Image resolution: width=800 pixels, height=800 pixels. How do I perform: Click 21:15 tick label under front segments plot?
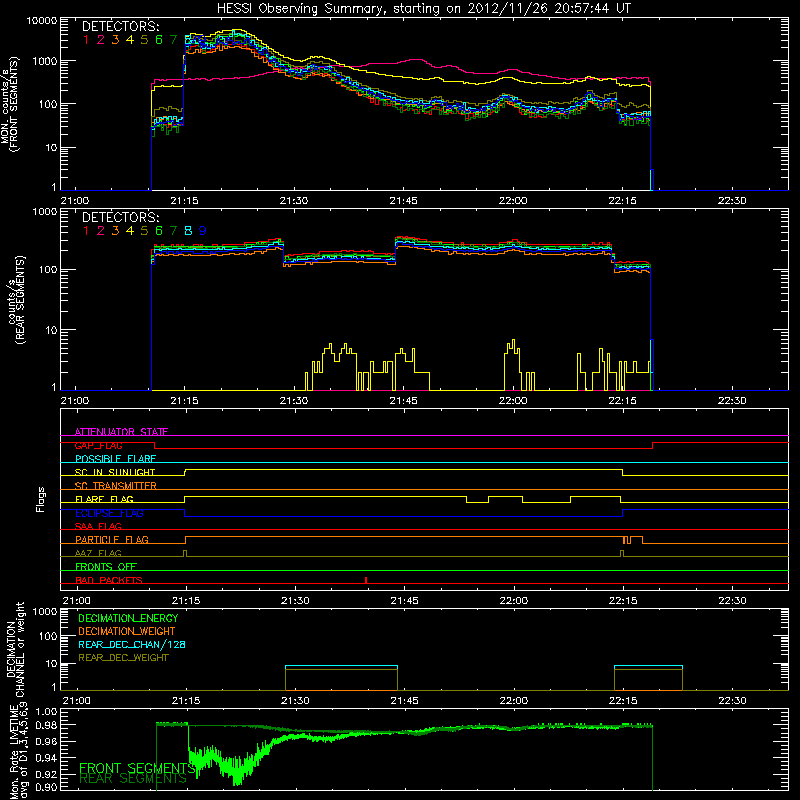(x=184, y=201)
